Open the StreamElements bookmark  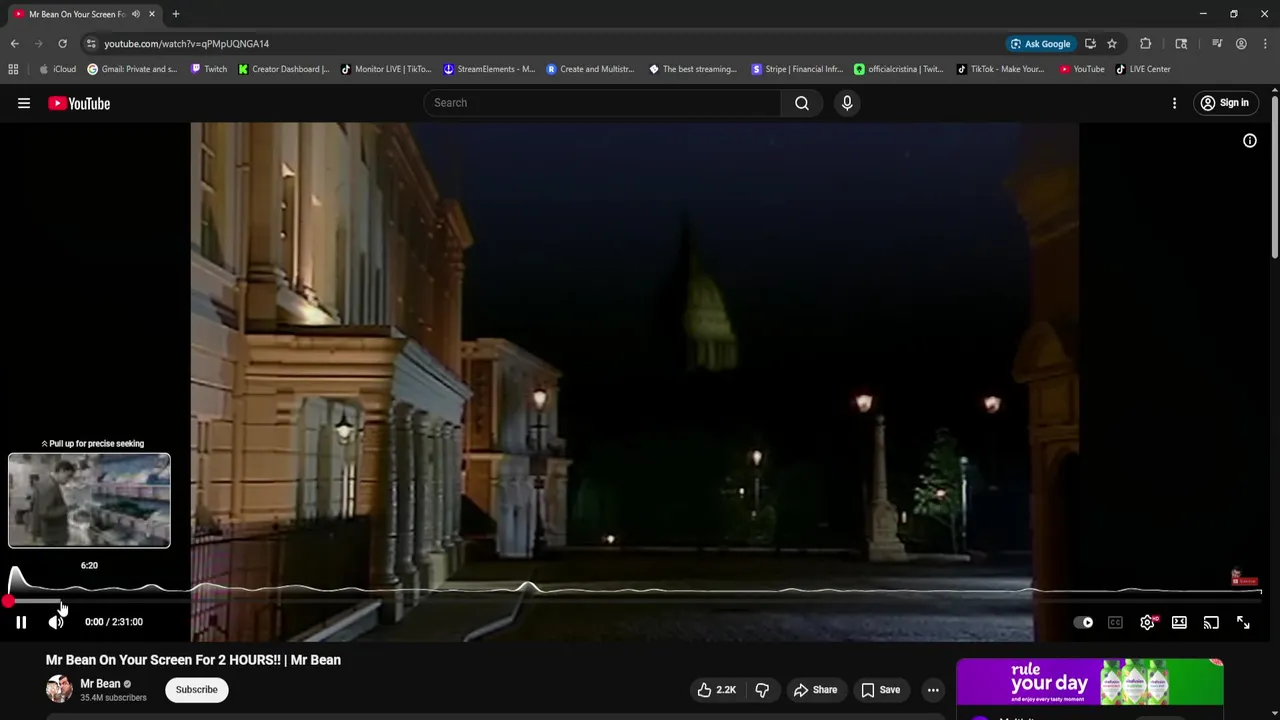click(x=489, y=69)
